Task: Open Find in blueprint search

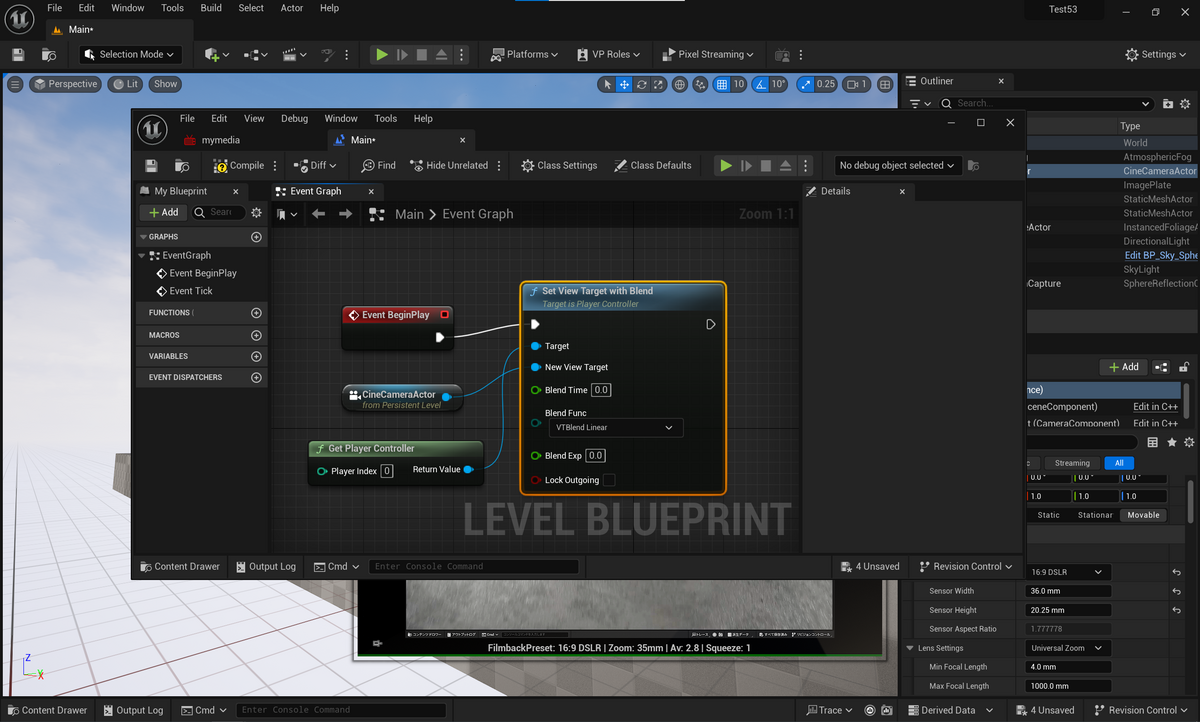Action: pos(378,166)
